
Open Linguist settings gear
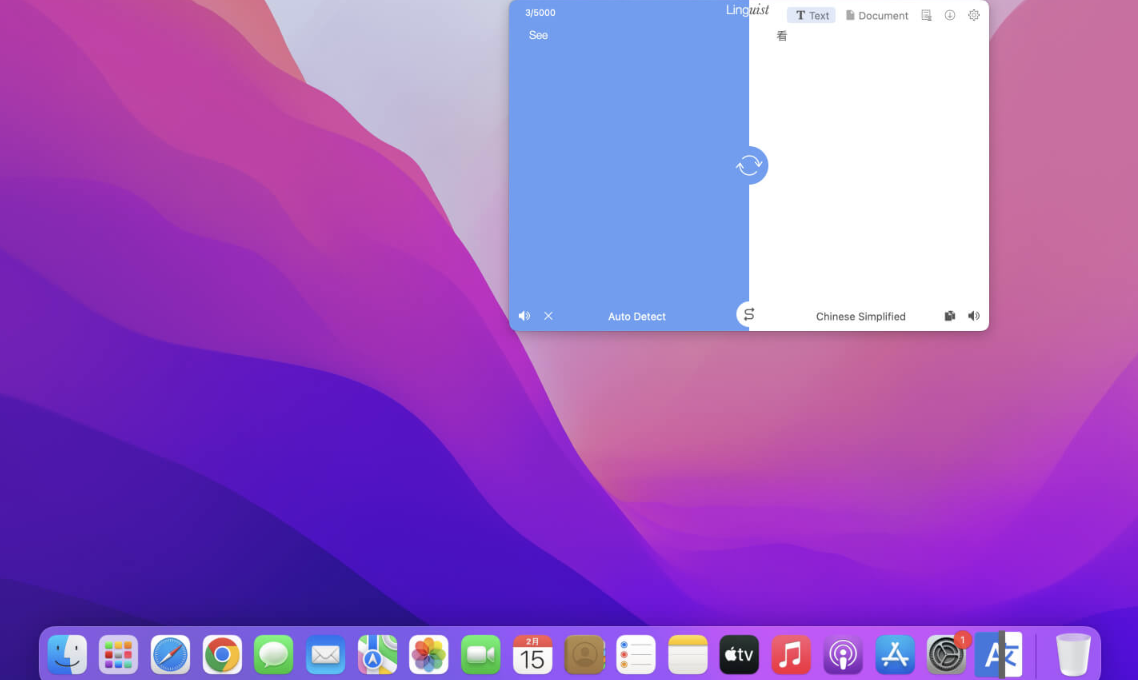pyautogui.click(x=973, y=15)
